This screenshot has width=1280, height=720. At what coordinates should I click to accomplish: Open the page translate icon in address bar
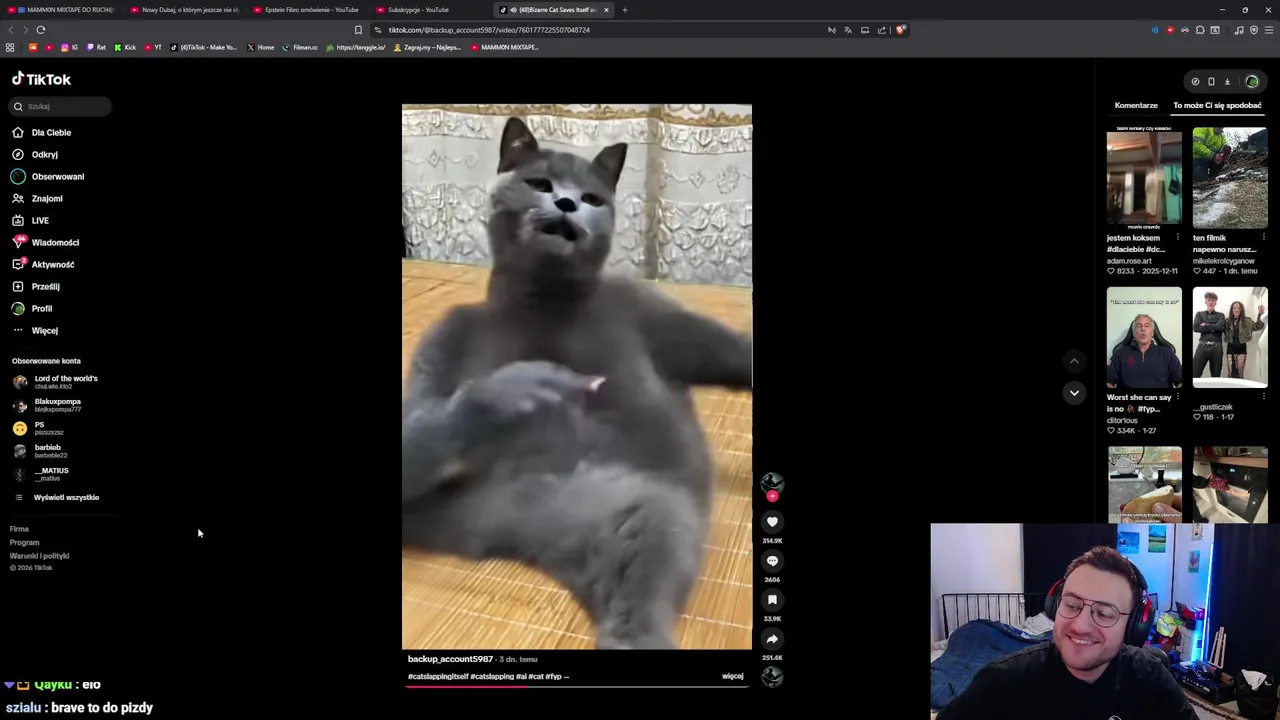tap(848, 30)
